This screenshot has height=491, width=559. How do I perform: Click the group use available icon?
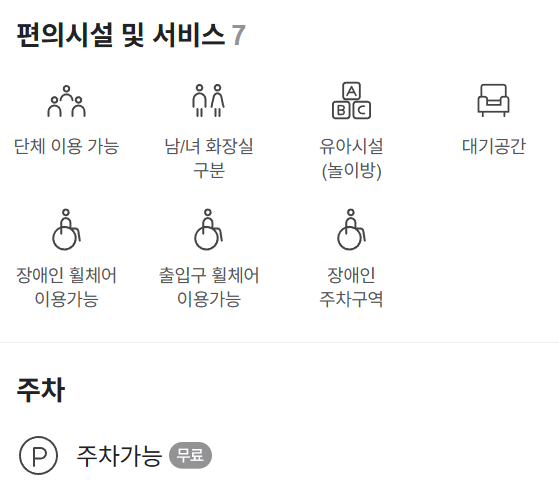(x=66, y=101)
